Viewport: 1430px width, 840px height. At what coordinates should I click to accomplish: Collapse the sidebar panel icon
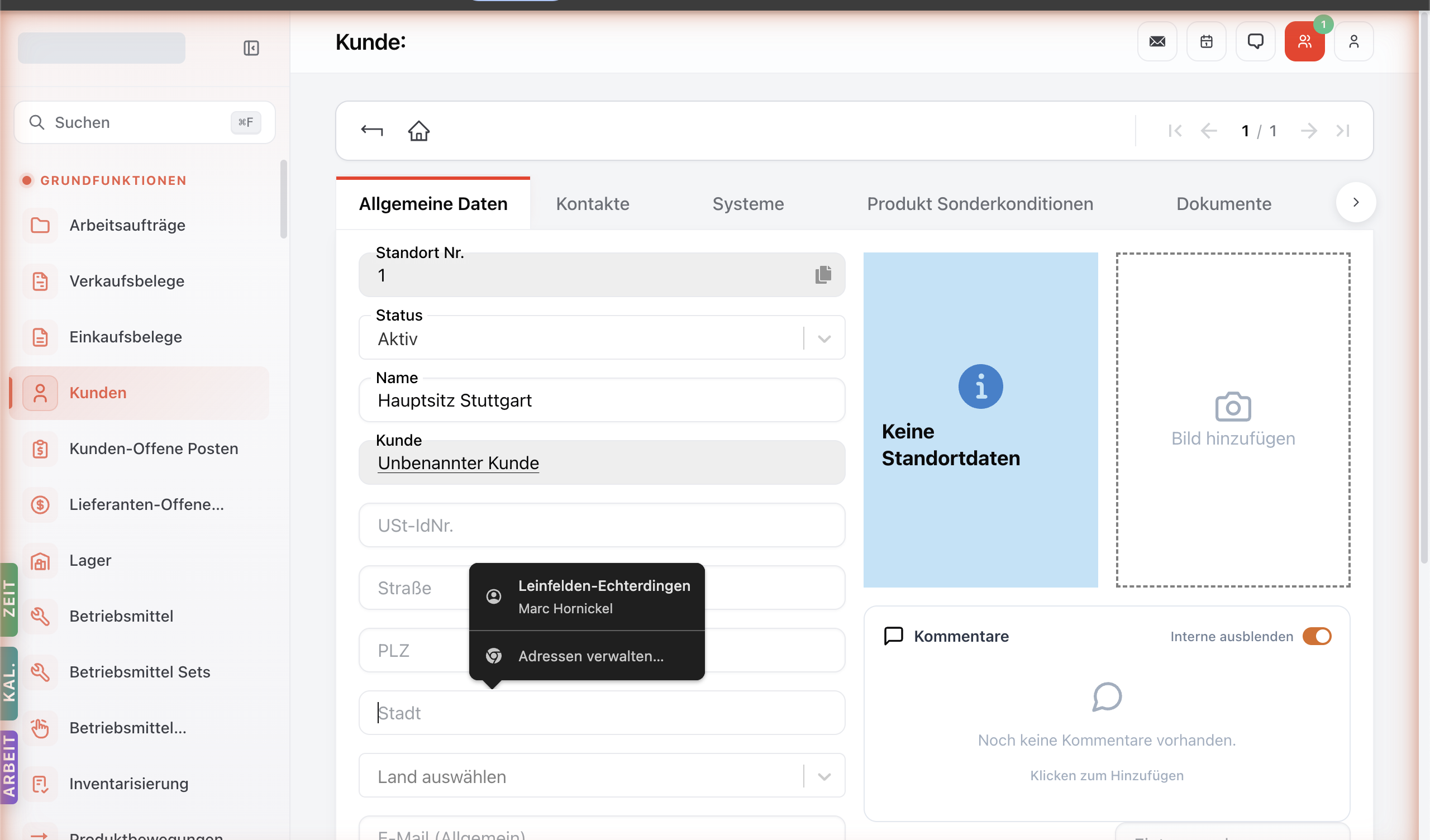coord(251,48)
